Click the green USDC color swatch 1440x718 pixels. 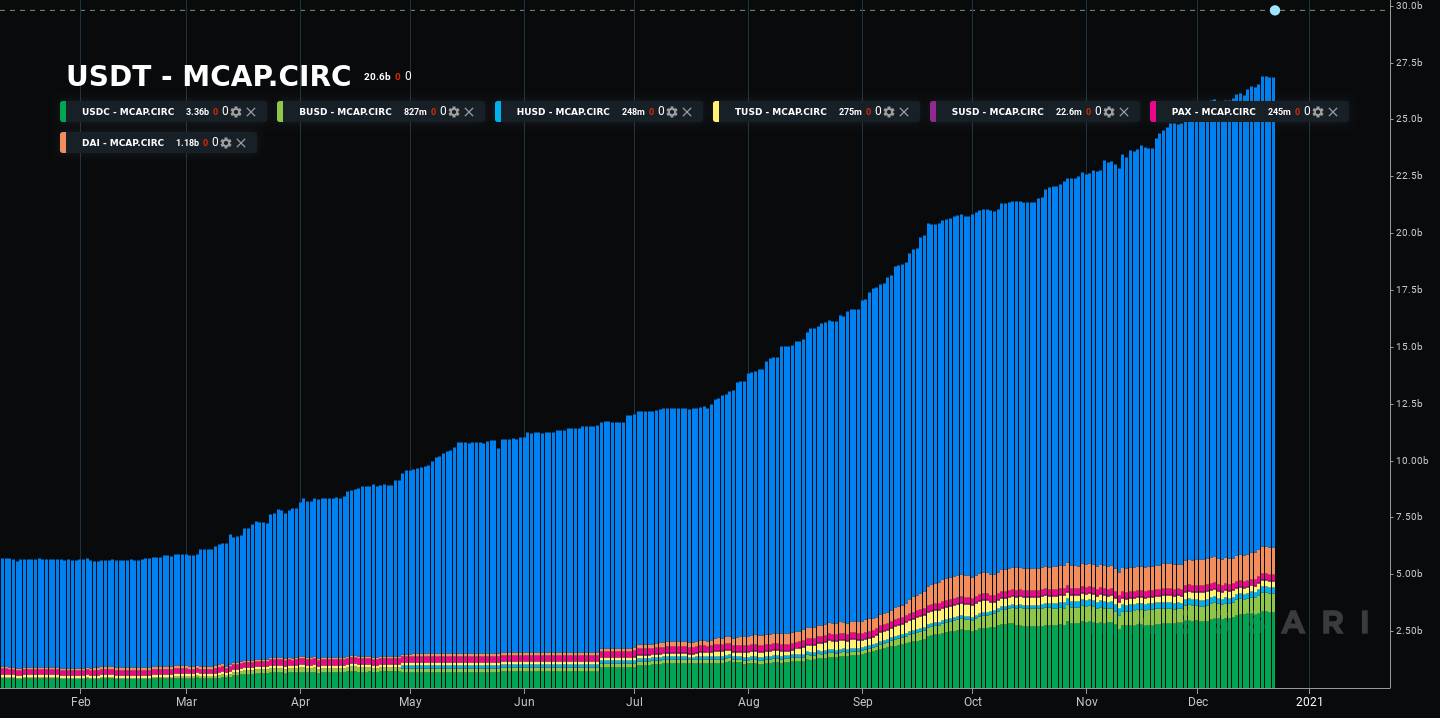click(x=63, y=112)
